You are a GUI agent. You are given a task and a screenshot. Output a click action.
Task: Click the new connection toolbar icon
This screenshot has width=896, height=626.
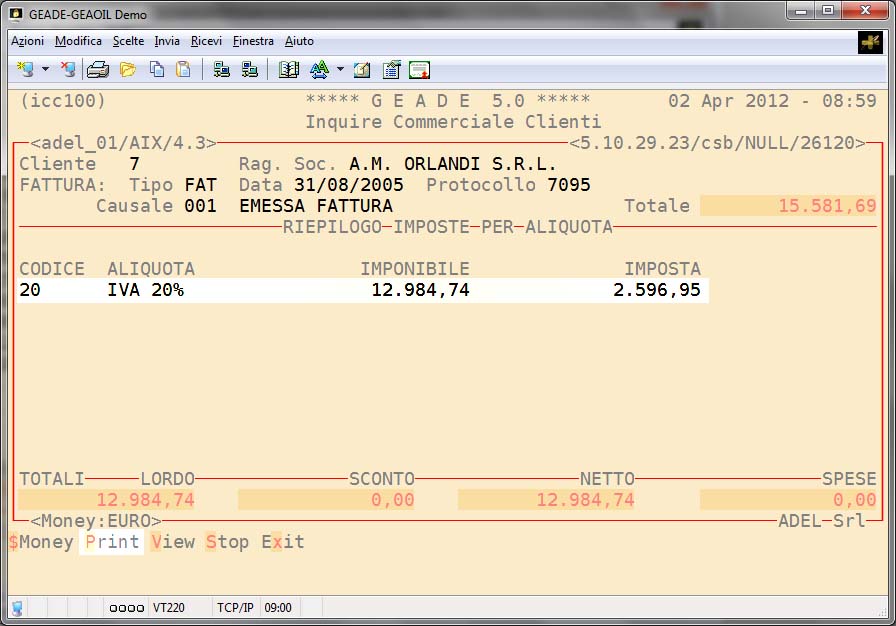click(x=24, y=70)
